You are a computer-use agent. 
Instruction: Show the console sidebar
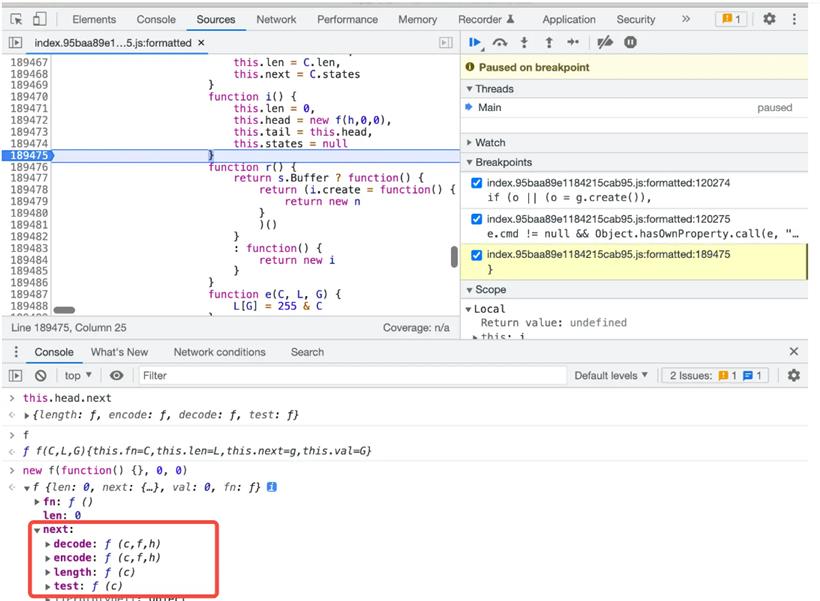tap(16, 376)
